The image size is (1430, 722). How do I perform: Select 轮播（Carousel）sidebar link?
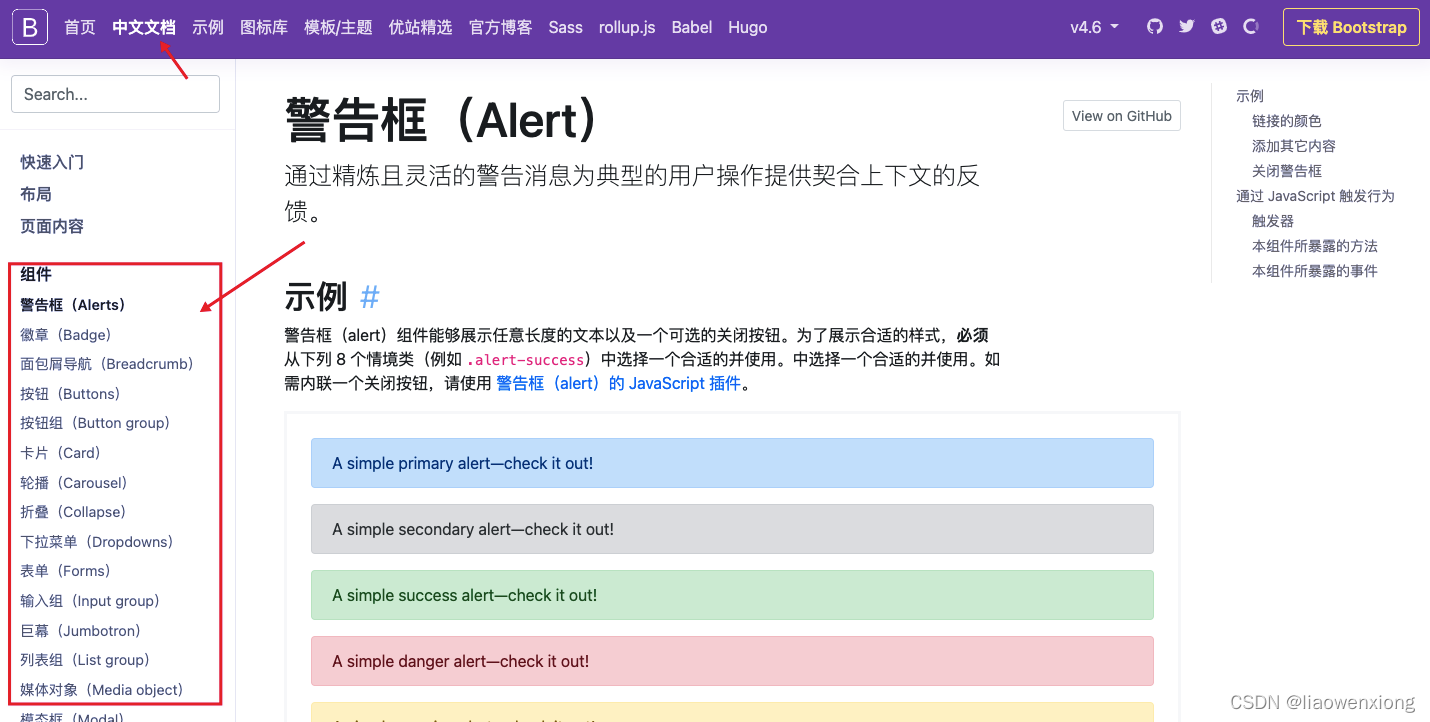[72, 482]
